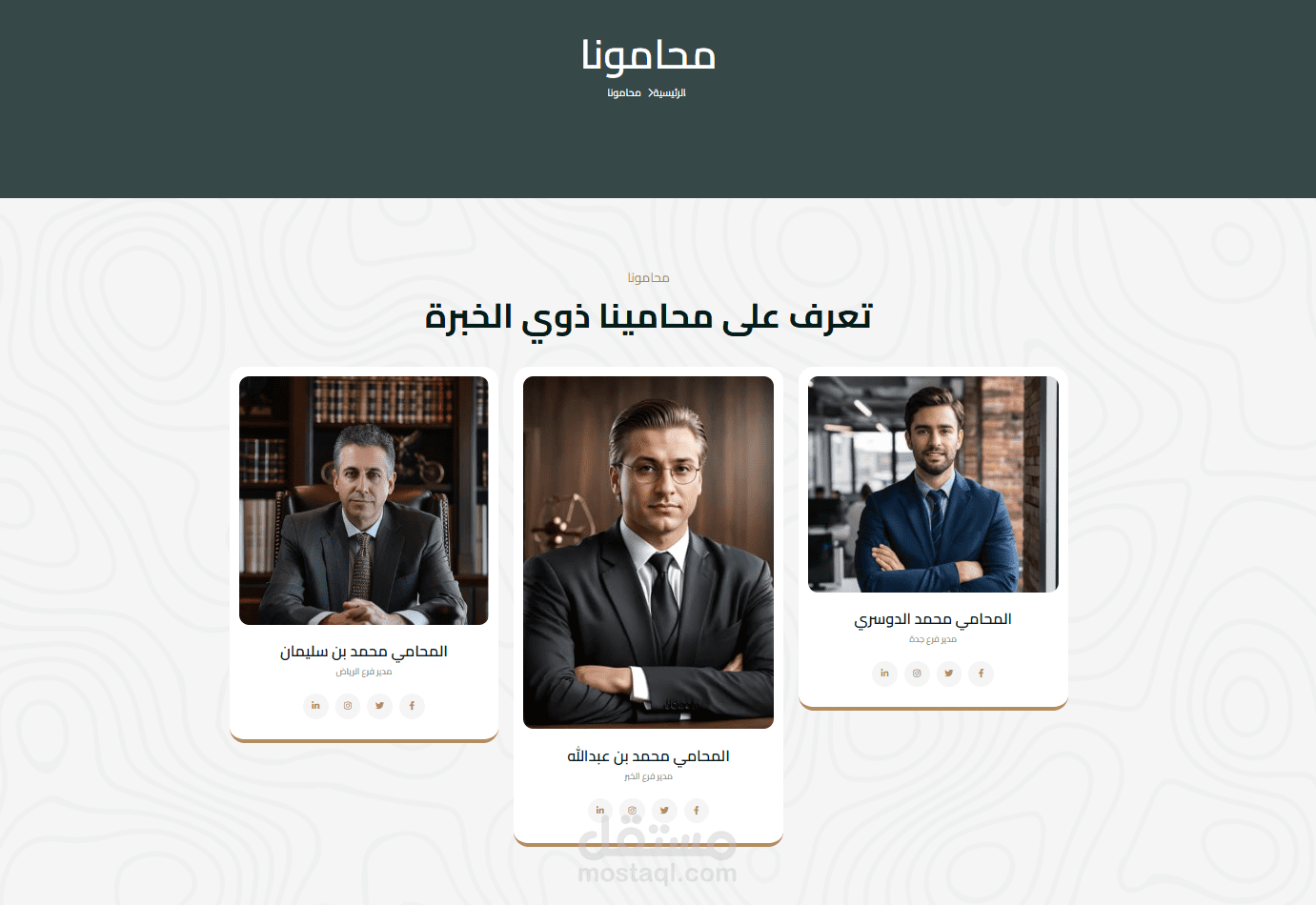This screenshot has width=1316, height=905.
Task: Open LinkedIn icon for المحامي محمد بن سليمان
Action: point(315,706)
